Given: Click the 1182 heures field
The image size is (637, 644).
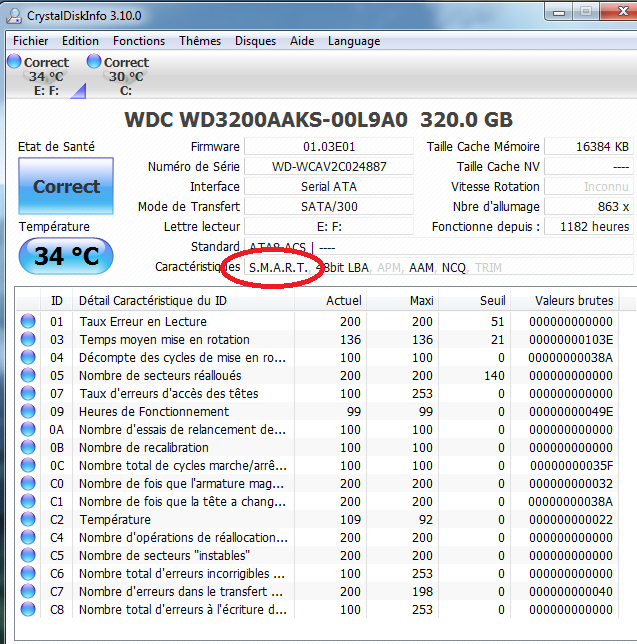Looking at the screenshot, I should click(x=589, y=226).
